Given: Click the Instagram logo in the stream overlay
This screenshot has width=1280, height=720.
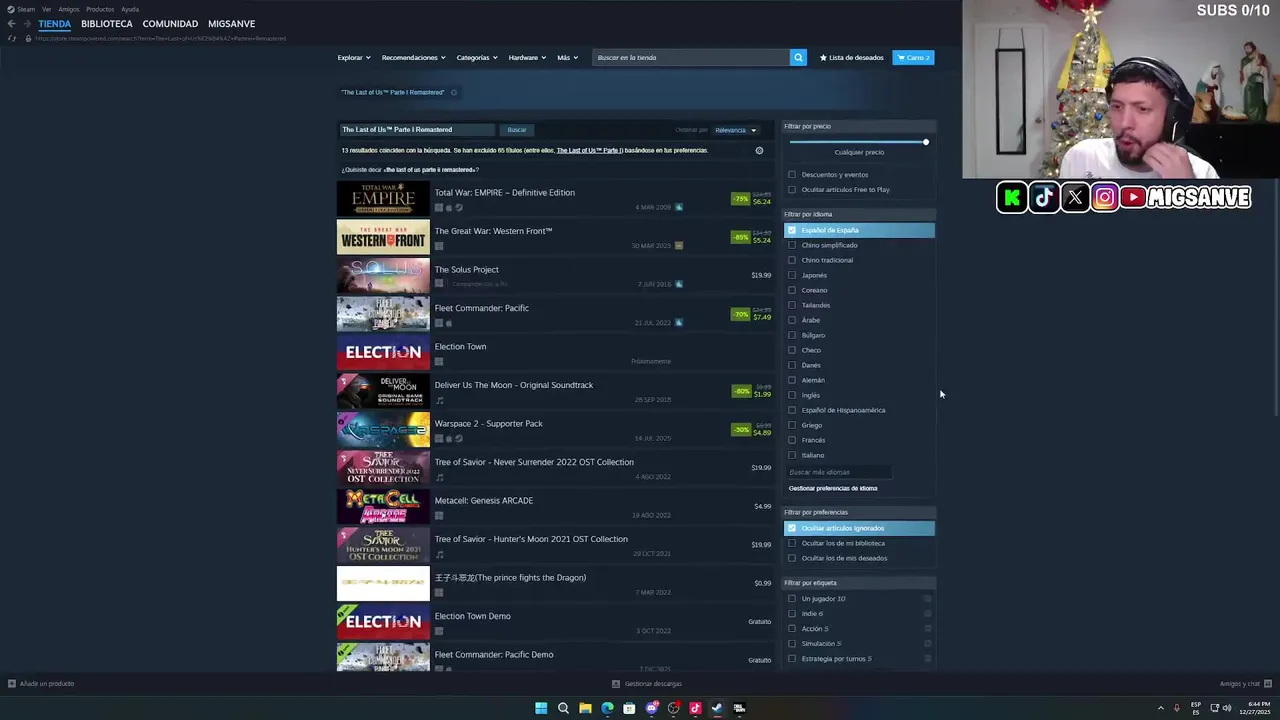Looking at the screenshot, I should click(x=1104, y=198).
